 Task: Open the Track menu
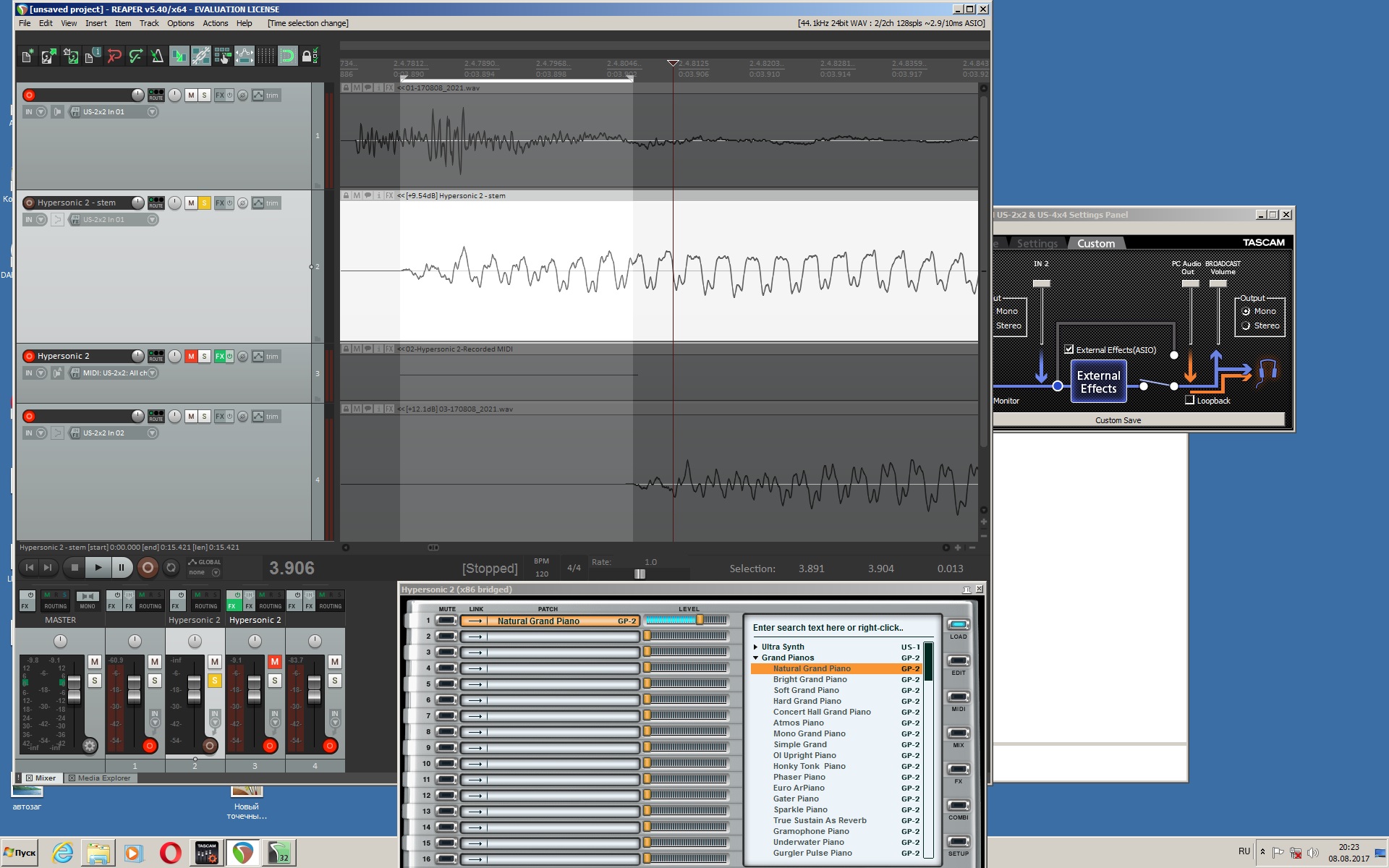[x=149, y=23]
